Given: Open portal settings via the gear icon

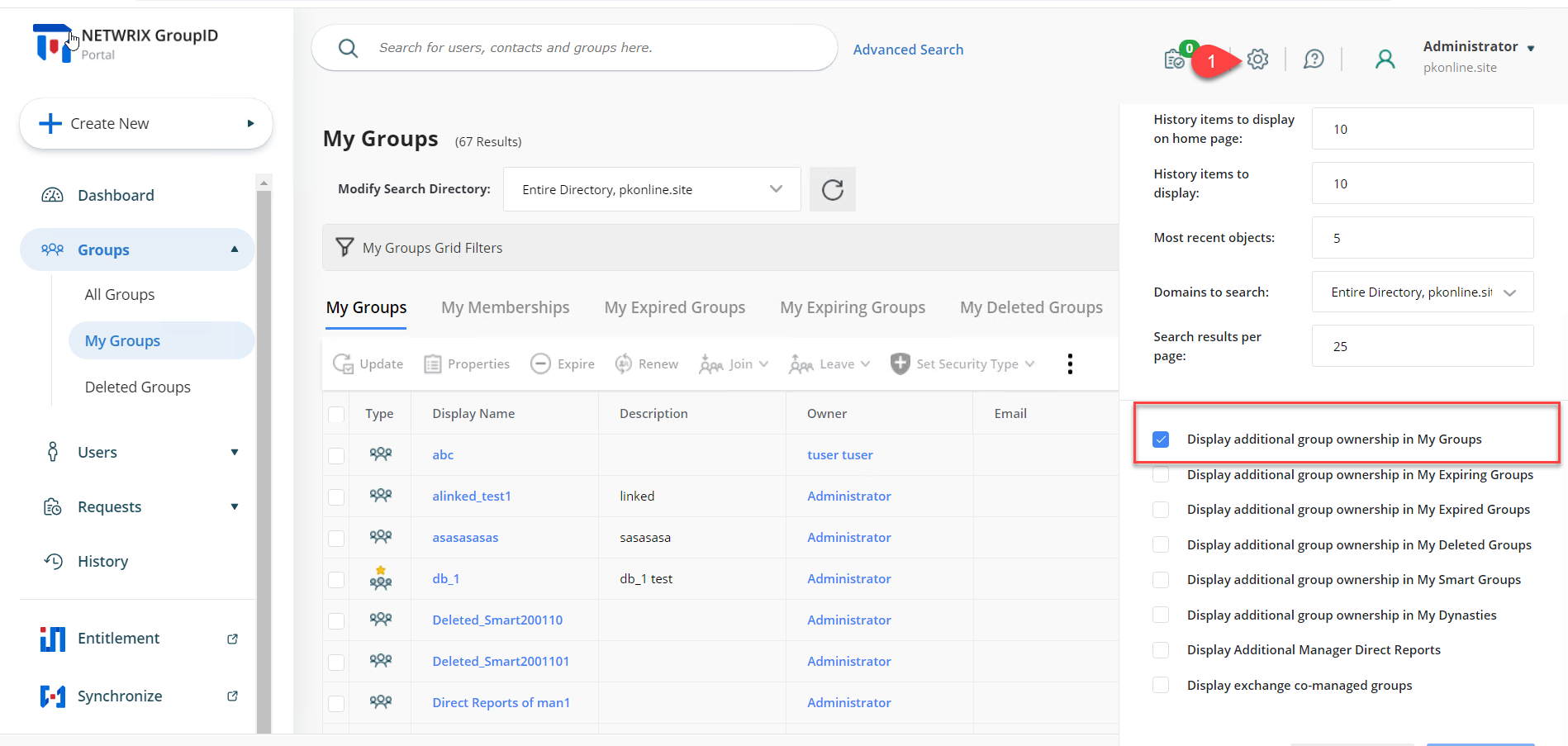Looking at the screenshot, I should 1257,59.
